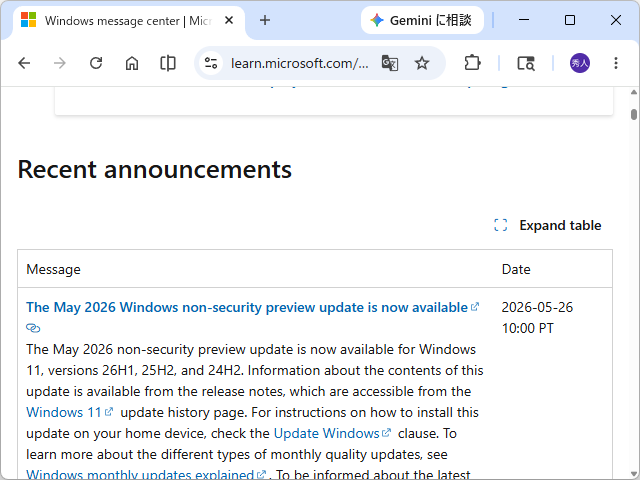
Task: Click the scrollbar up arrow
Action: [x=633, y=92]
